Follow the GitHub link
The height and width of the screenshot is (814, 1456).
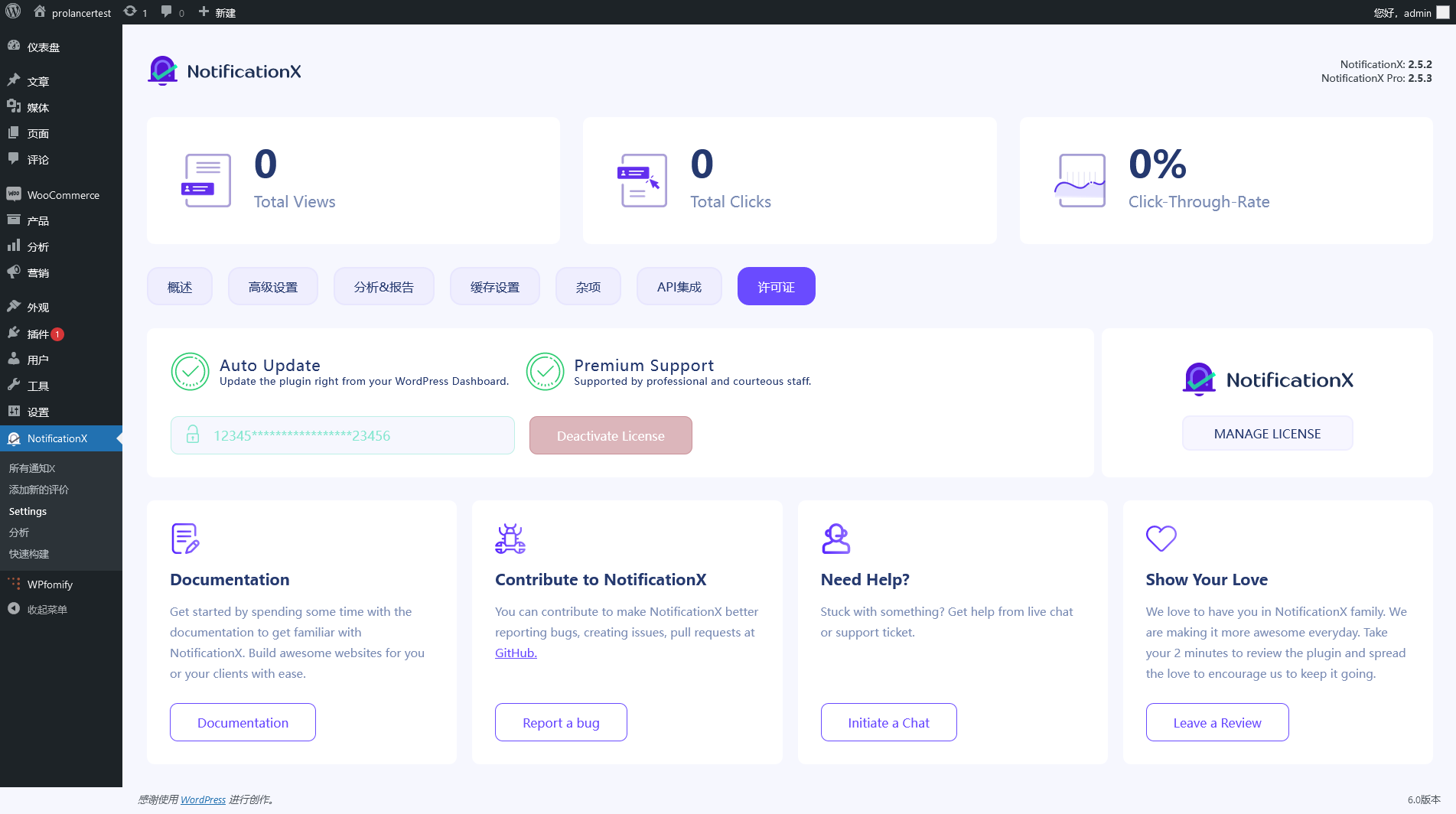(516, 653)
